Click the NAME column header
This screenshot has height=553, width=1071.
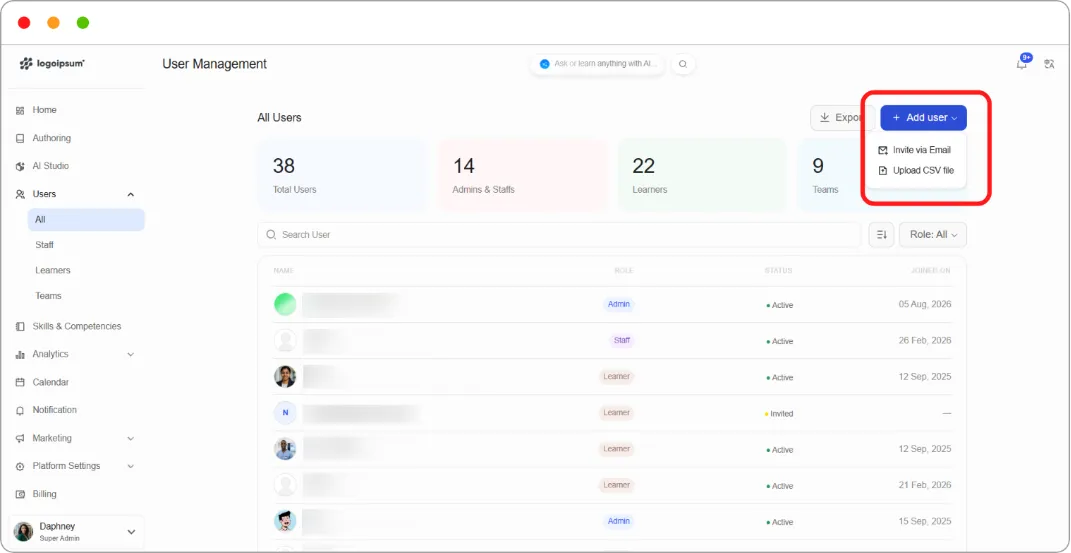[283, 271]
